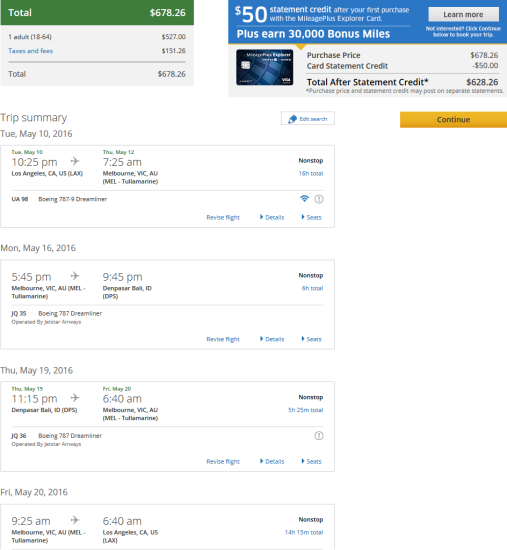Click the Wi-Fi icon on UA 98 flight
507x550 pixels.
pyautogui.click(x=304, y=199)
